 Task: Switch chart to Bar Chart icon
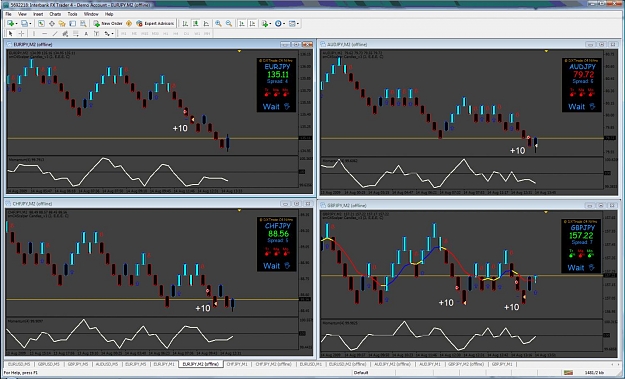tap(185, 24)
